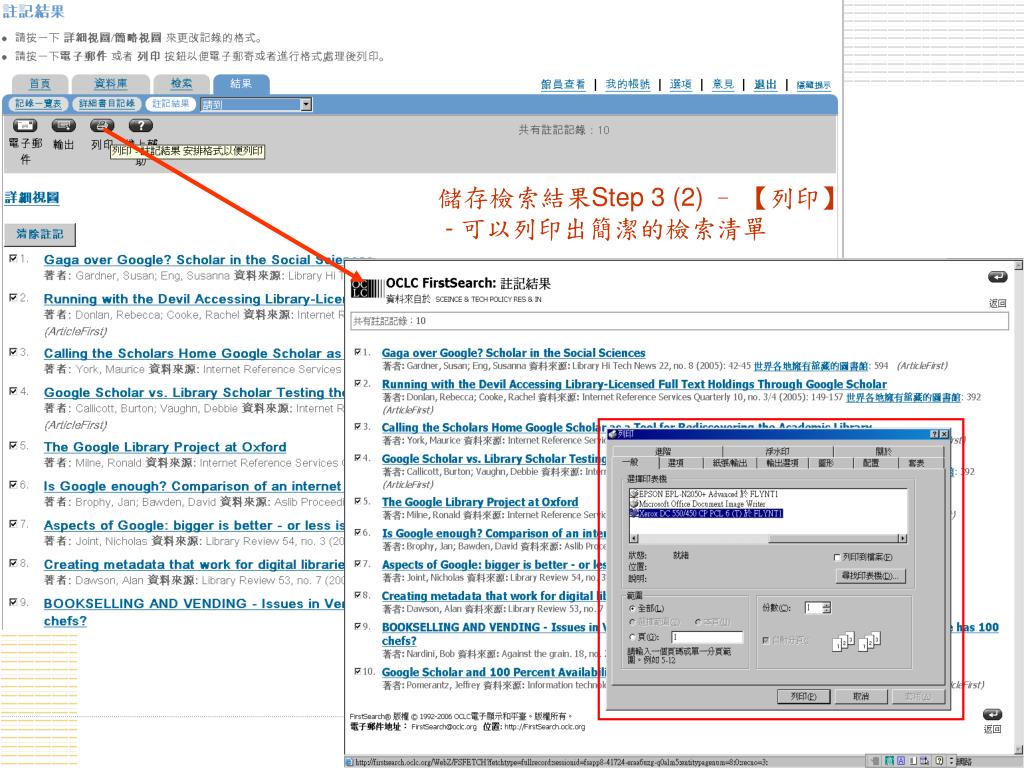Image resolution: width=1024 pixels, height=768 pixels.
Task: Click the print (列印) toolbar icon
Action: 102,125
